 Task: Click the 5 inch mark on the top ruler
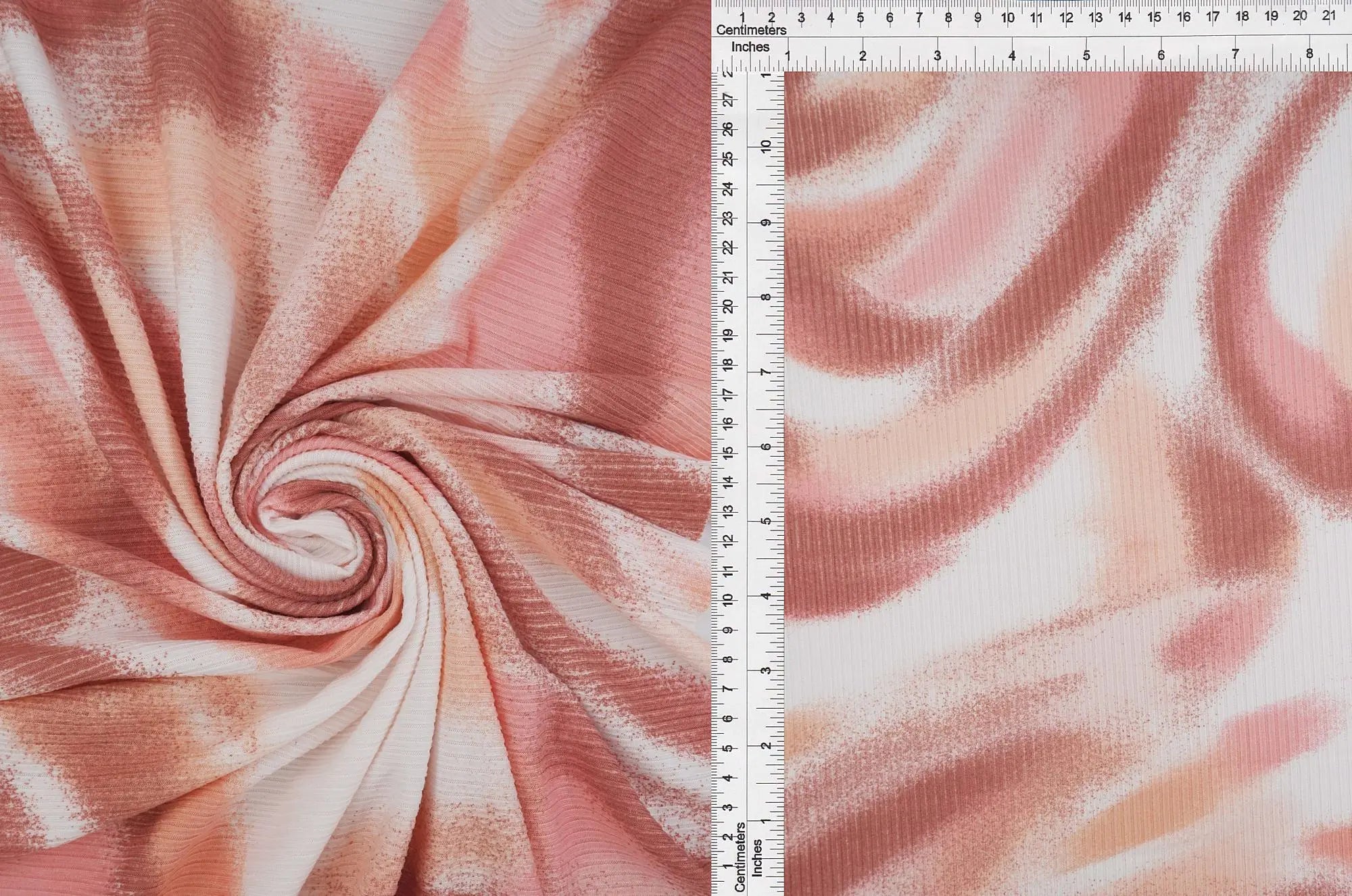[1086, 55]
